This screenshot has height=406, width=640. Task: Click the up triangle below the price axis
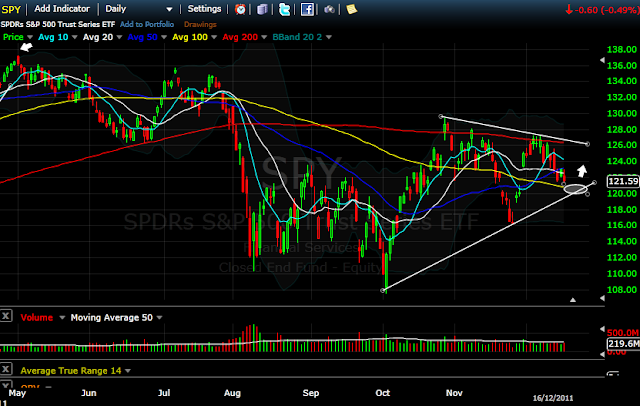pyautogui.click(x=573, y=300)
